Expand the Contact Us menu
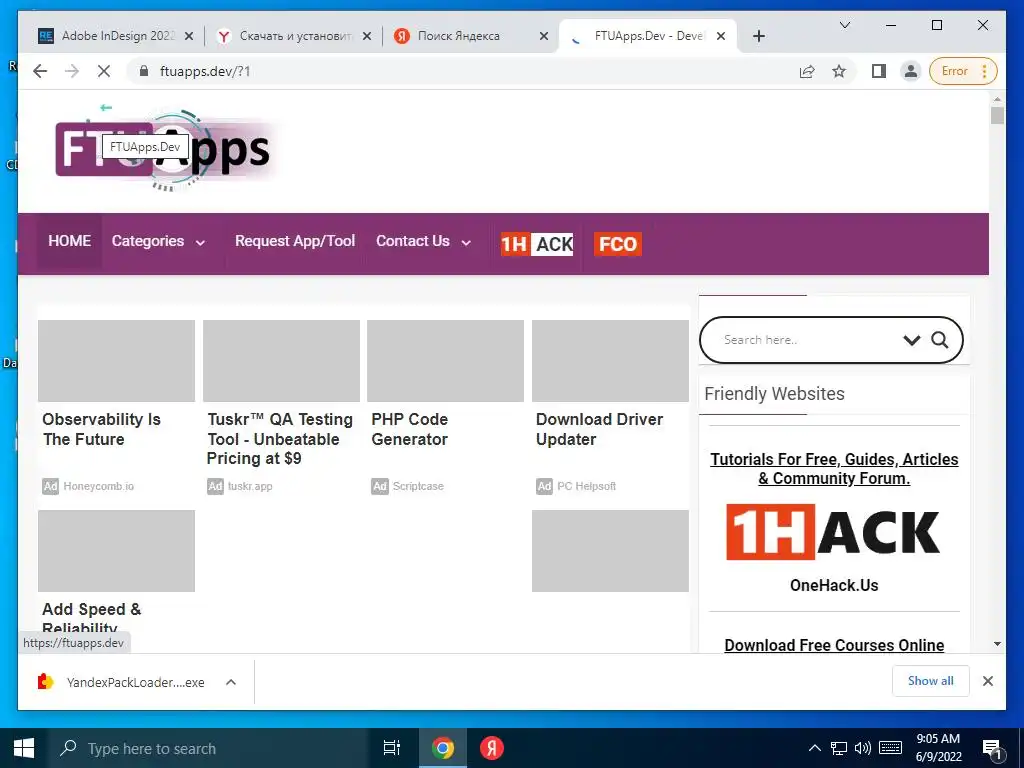 423,241
